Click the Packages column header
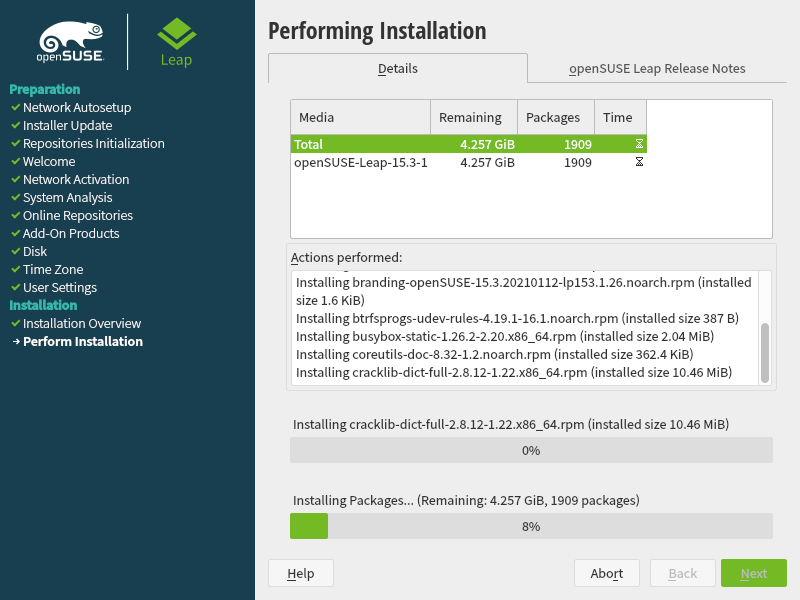 [x=555, y=117]
